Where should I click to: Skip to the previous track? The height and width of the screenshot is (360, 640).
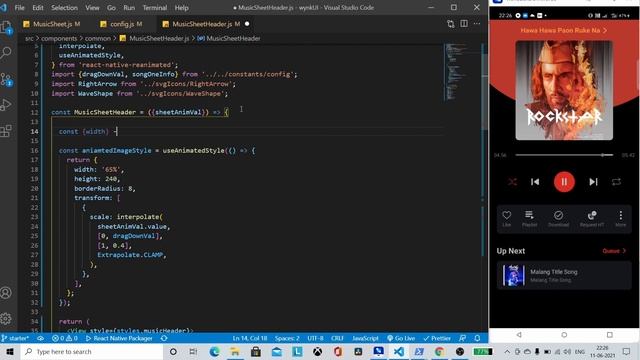pos(535,182)
